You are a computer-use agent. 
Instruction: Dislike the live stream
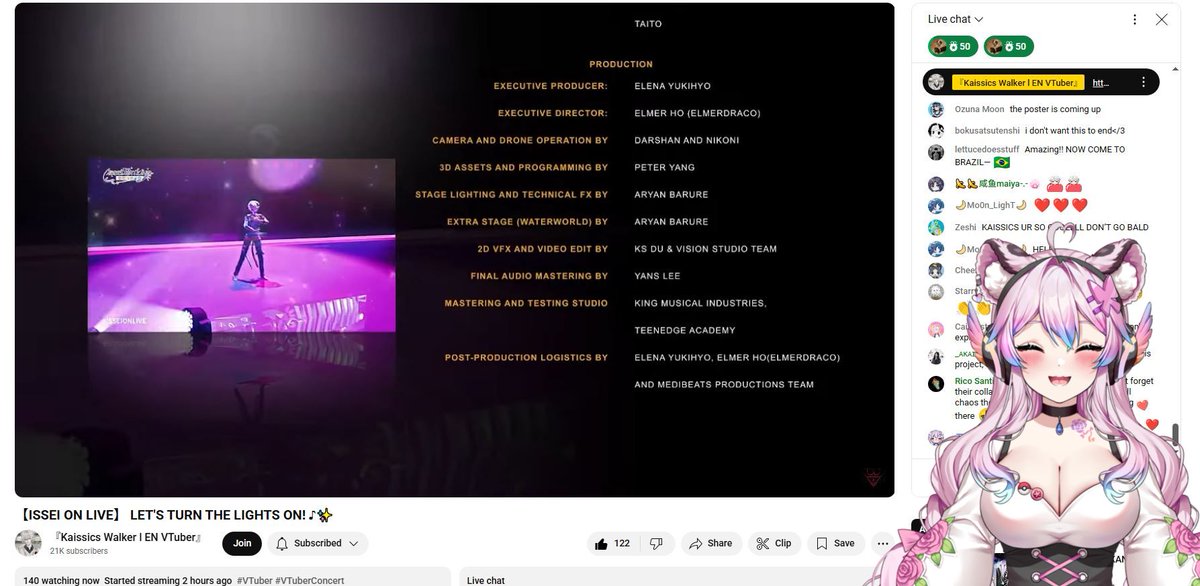pos(657,543)
